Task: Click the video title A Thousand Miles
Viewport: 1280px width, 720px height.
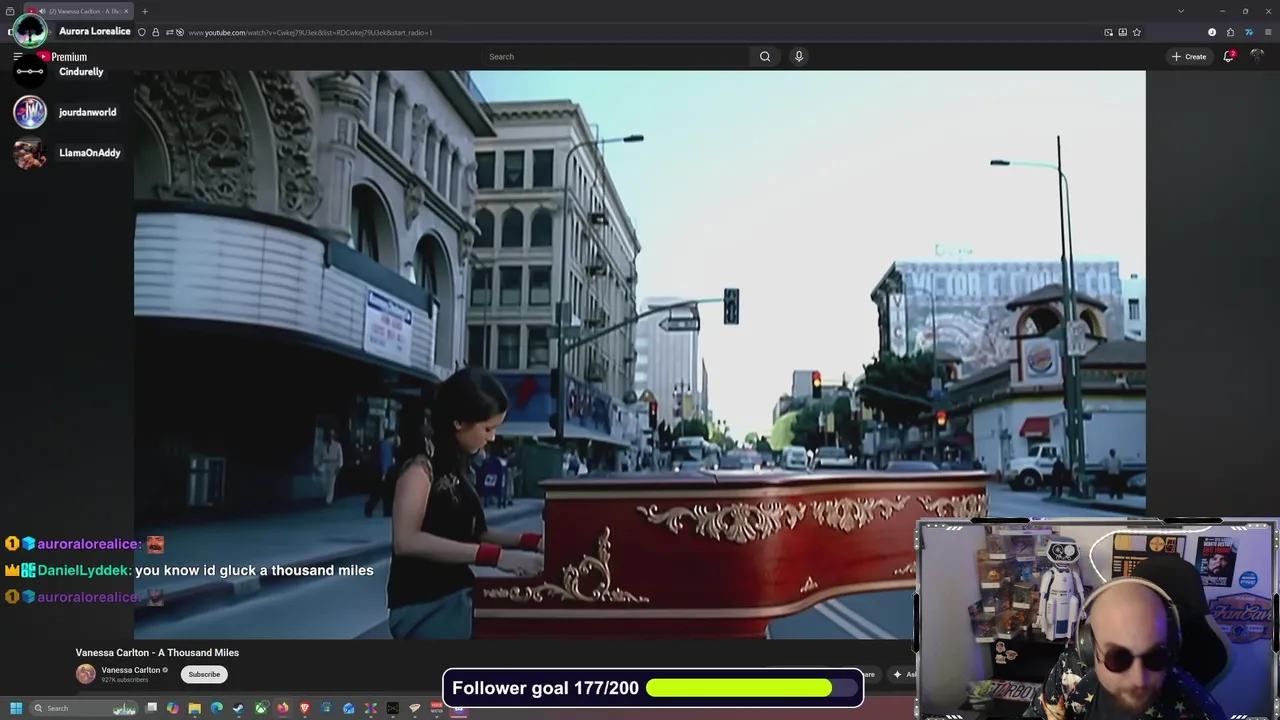Action: [x=157, y=653]
